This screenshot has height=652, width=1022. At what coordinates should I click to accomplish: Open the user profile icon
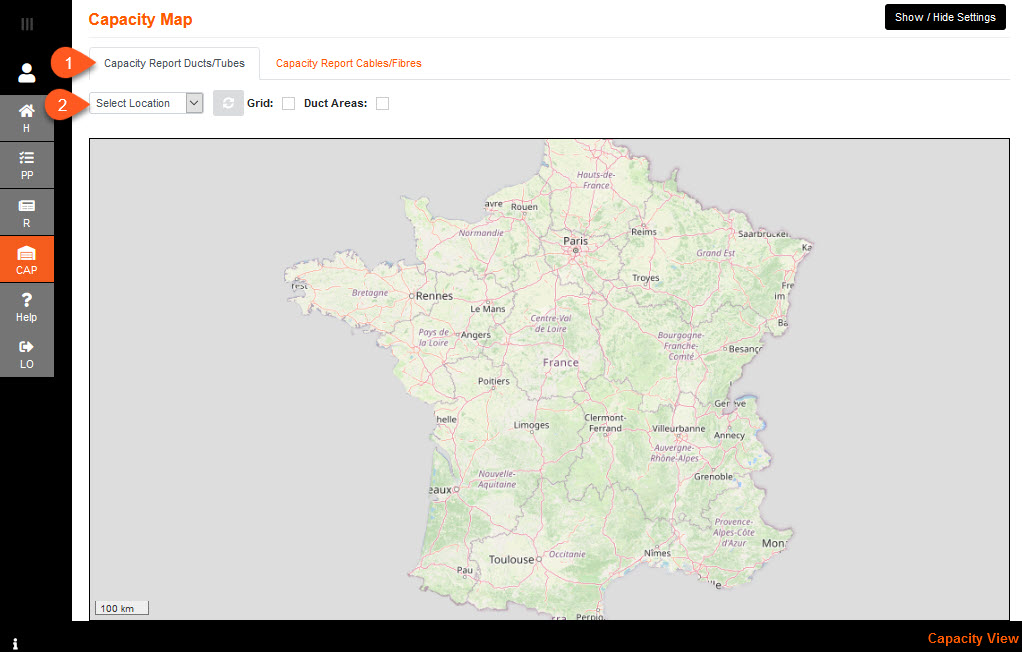(27, 72)
